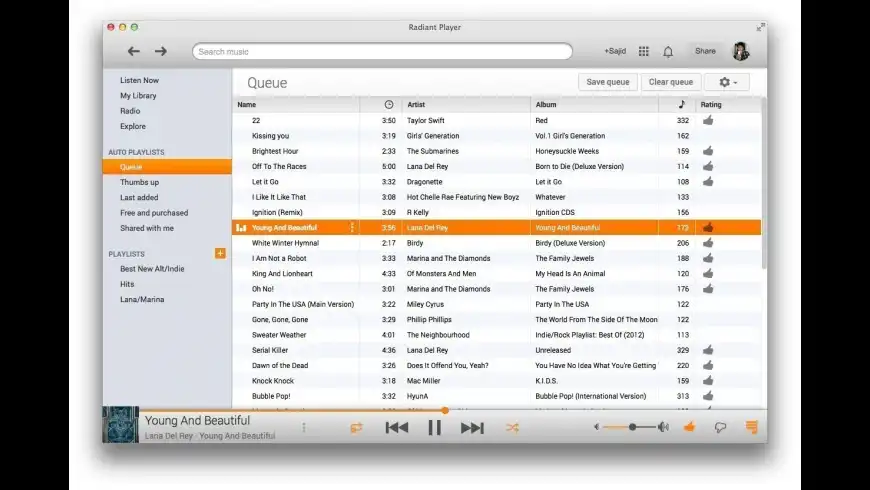Toggle shuffle playback mode
870x490 pixels.
click(x=512, y=427)
